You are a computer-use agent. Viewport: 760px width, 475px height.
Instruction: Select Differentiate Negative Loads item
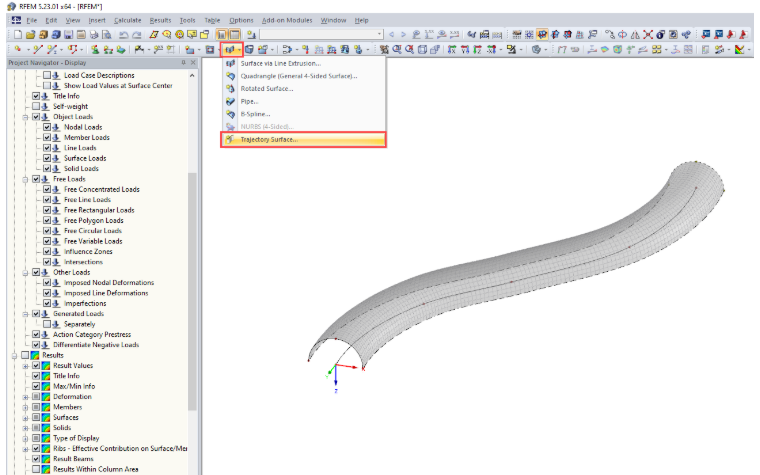coord(96,345)
